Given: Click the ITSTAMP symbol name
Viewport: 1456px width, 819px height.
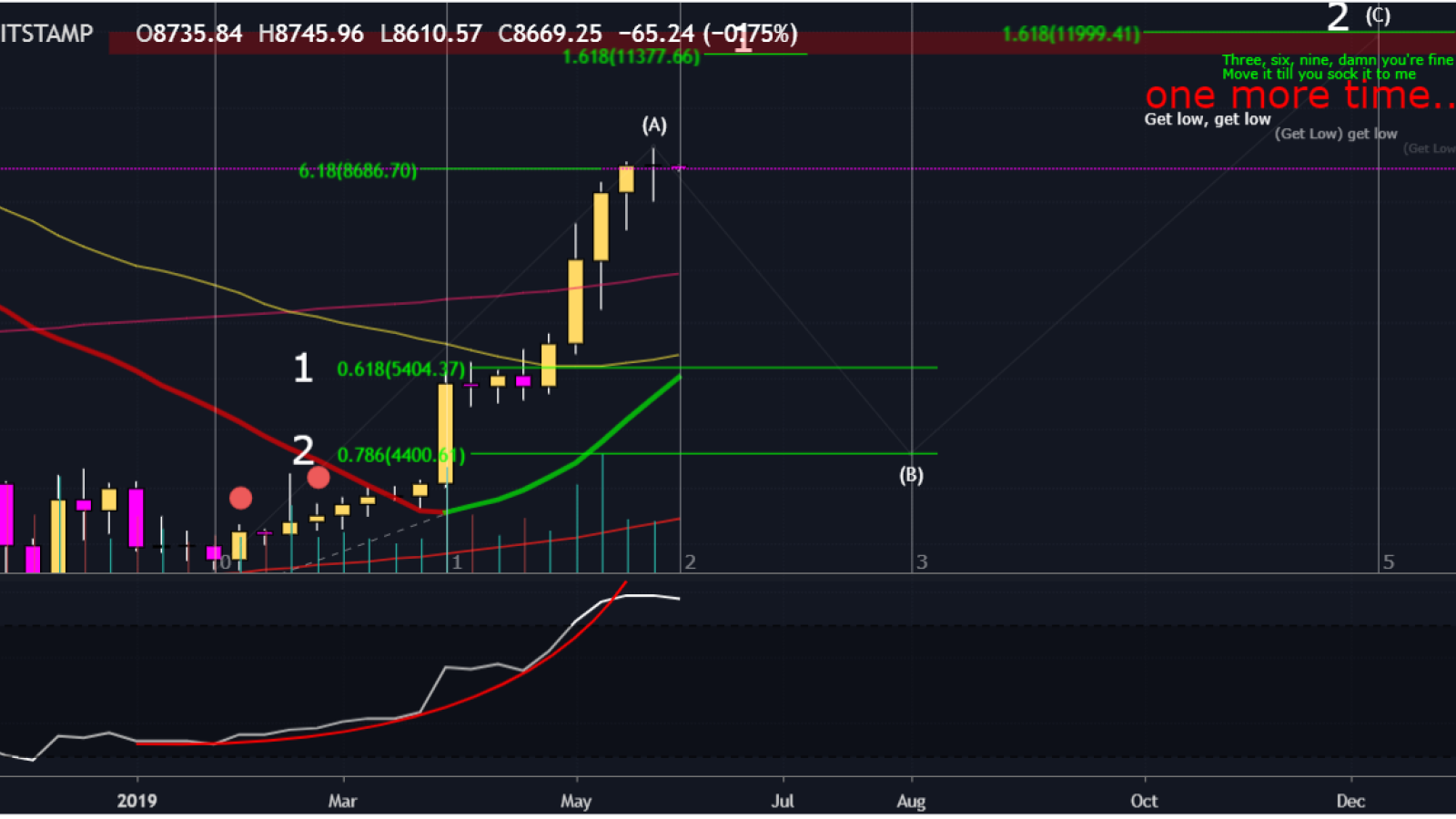Looking at the screenshot, I should click(x=46, y=34).
